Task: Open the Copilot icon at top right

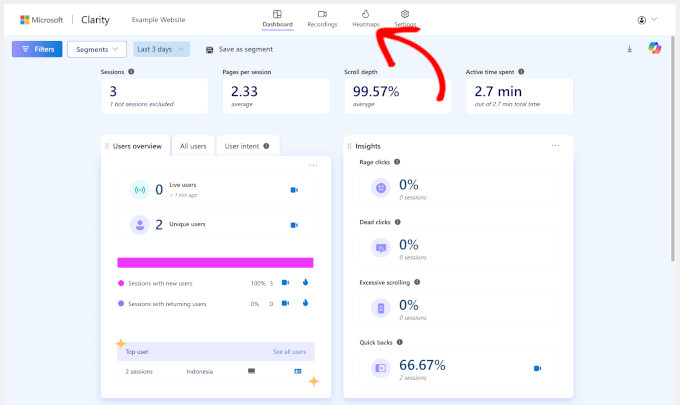Action: (x=654, y=49)
